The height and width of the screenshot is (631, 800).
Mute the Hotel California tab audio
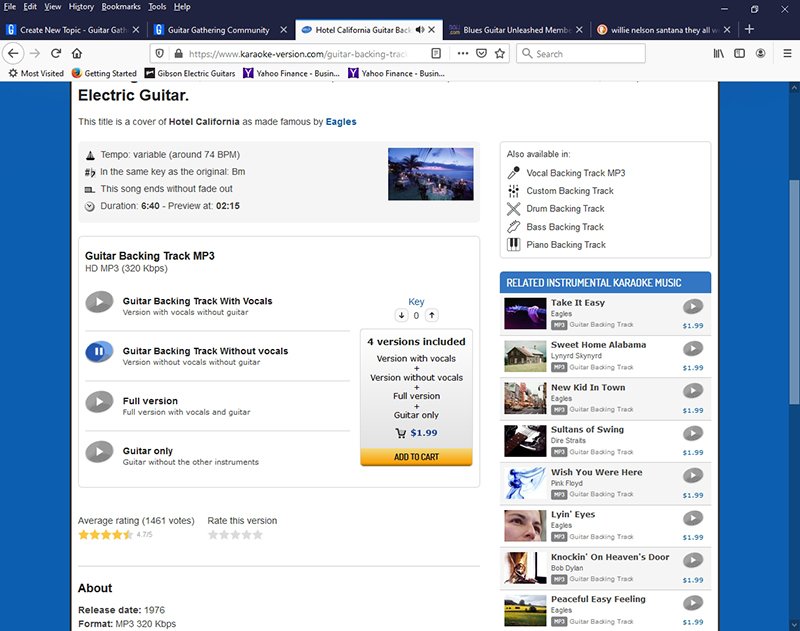[420, 30]
